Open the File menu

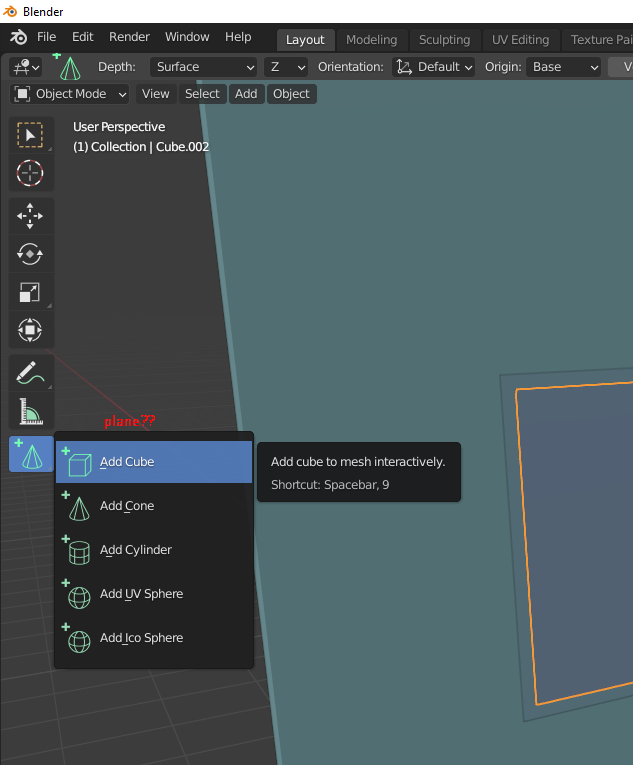[46, 37]
